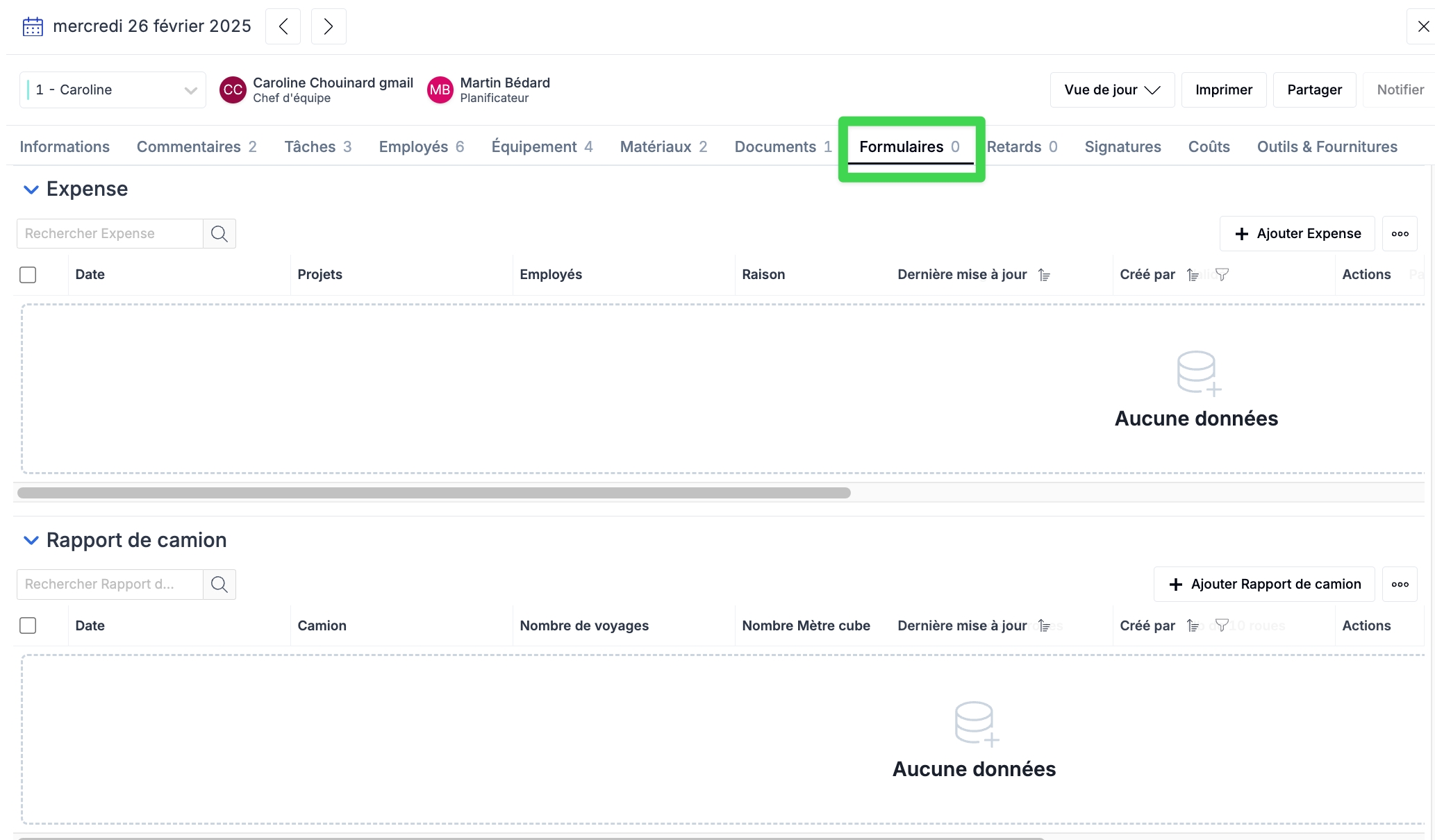The image size is (1435, 840).
Task: Click the Expense table horizontal scrollbar
Action: coord(433,493)
